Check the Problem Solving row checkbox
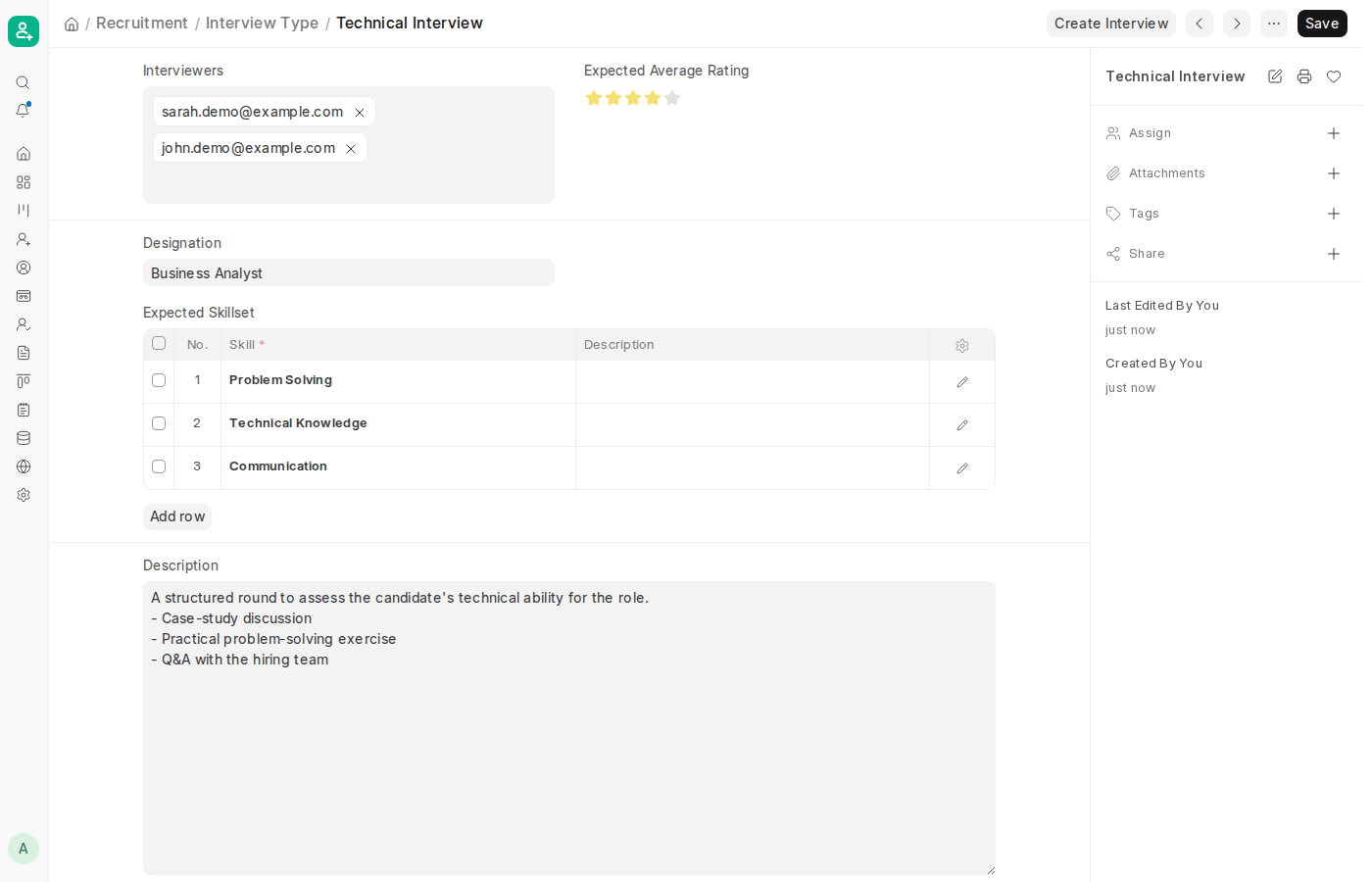Viewport: 1372px width, 882px height. click(159, 380)
